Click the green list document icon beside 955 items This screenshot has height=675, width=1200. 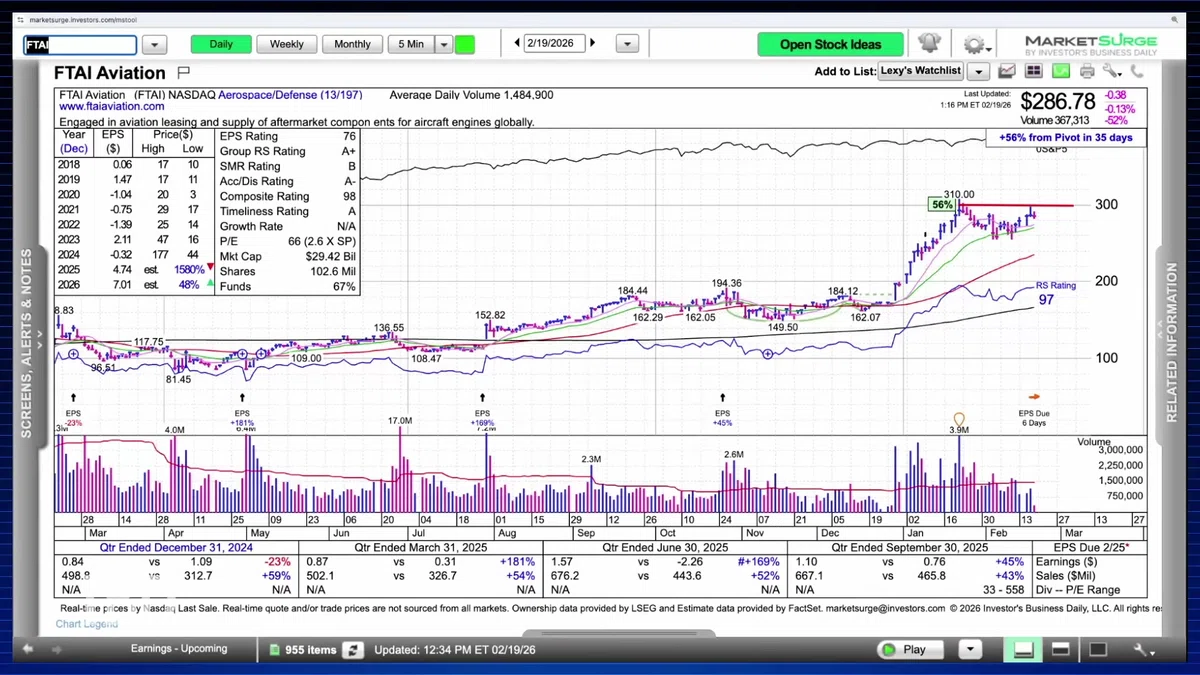(275, 650)
